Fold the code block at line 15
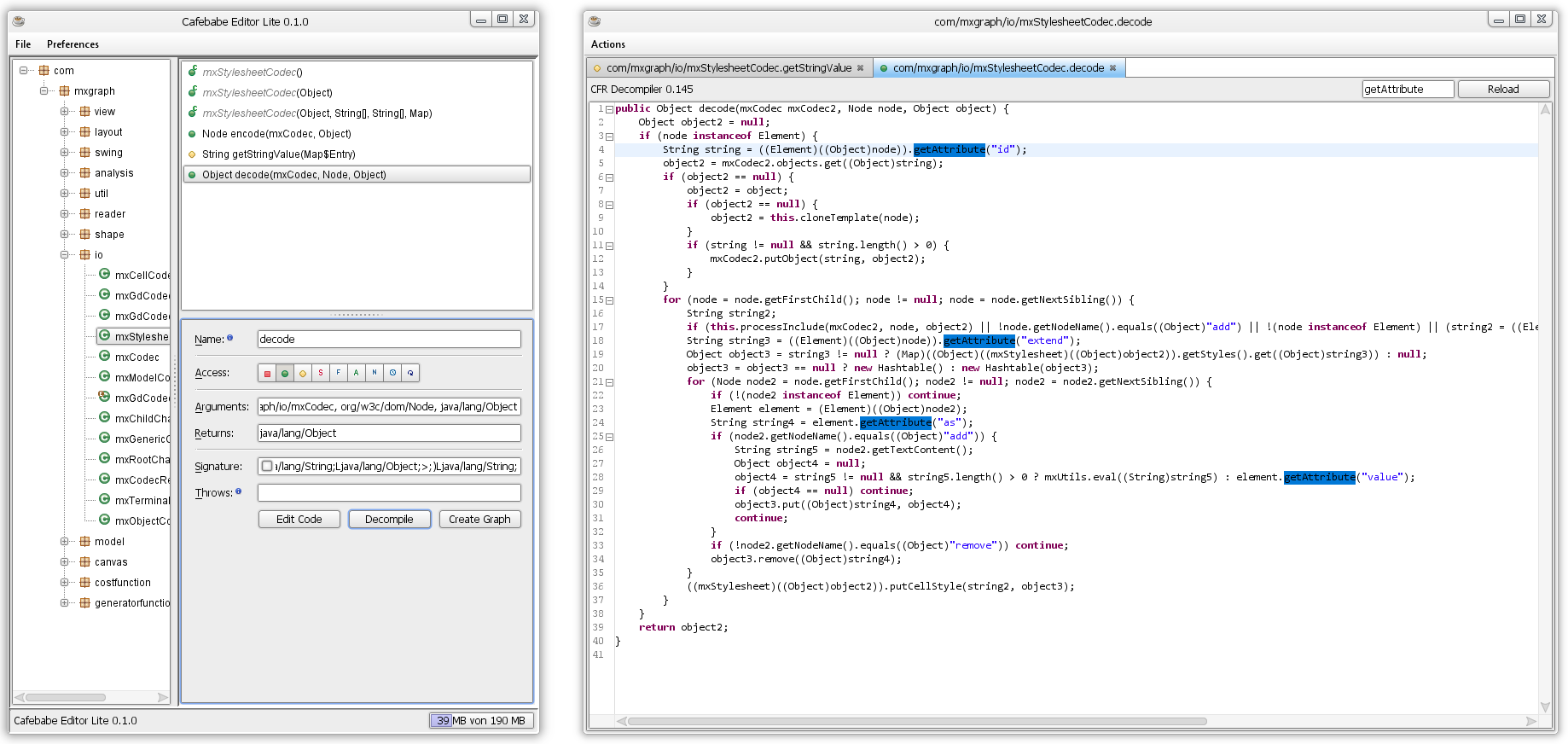The height and width of the screenshot is (744, 1568). pyautogui.click(x=609, y=300)
